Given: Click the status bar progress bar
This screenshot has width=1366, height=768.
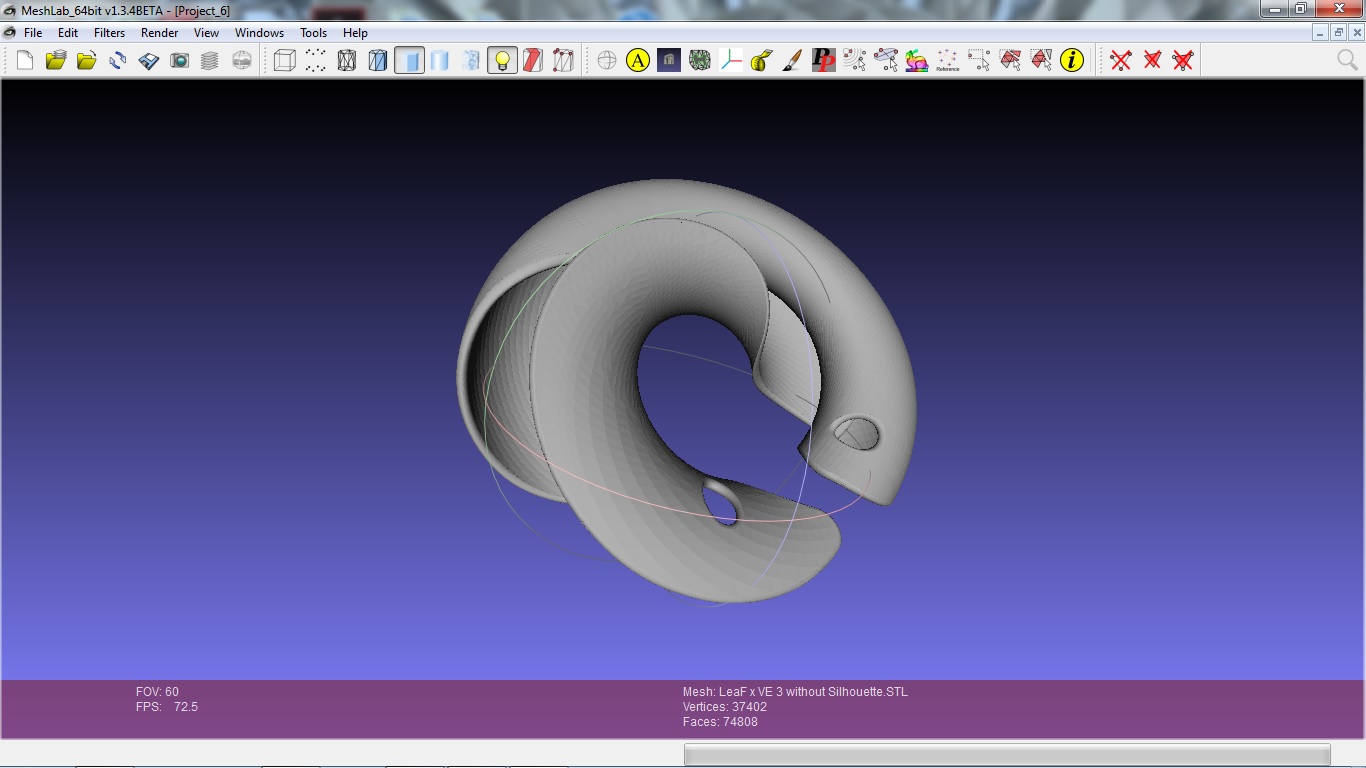Looking at the screenshot, I should coord(1007,755).
